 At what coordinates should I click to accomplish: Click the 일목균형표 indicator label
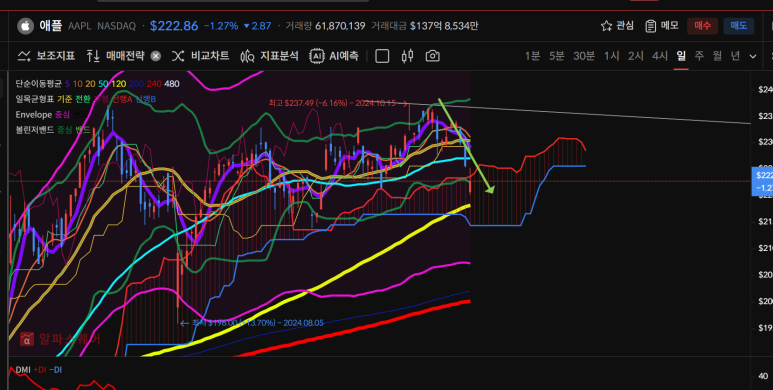point(35,99)
